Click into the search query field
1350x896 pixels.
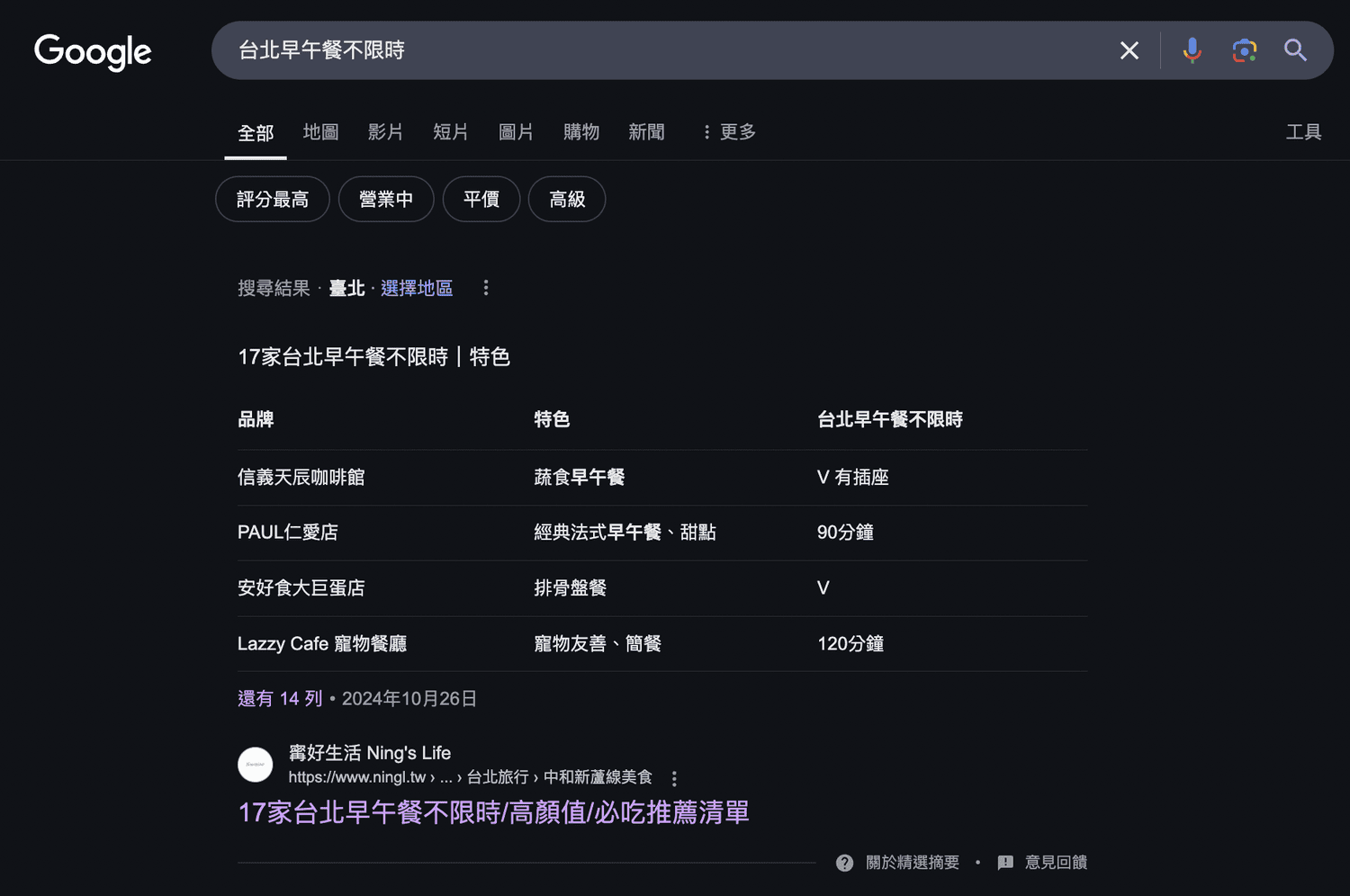pos(666,50)
